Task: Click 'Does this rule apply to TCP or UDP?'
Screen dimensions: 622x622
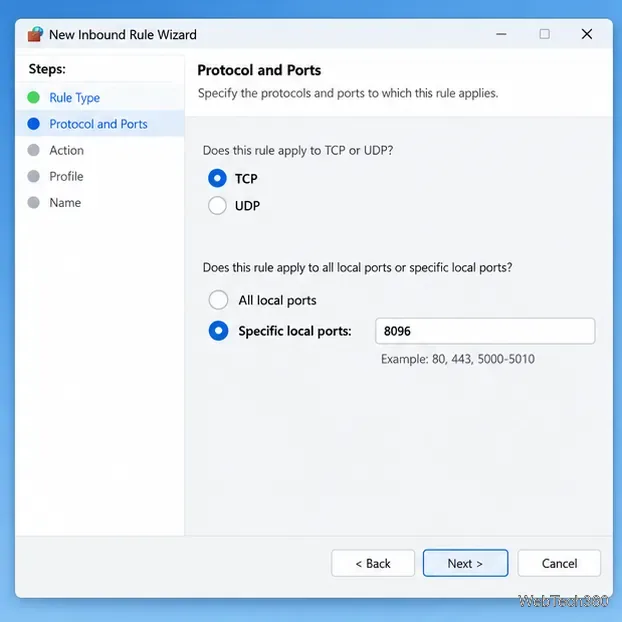Action: (x=298, y=151)
